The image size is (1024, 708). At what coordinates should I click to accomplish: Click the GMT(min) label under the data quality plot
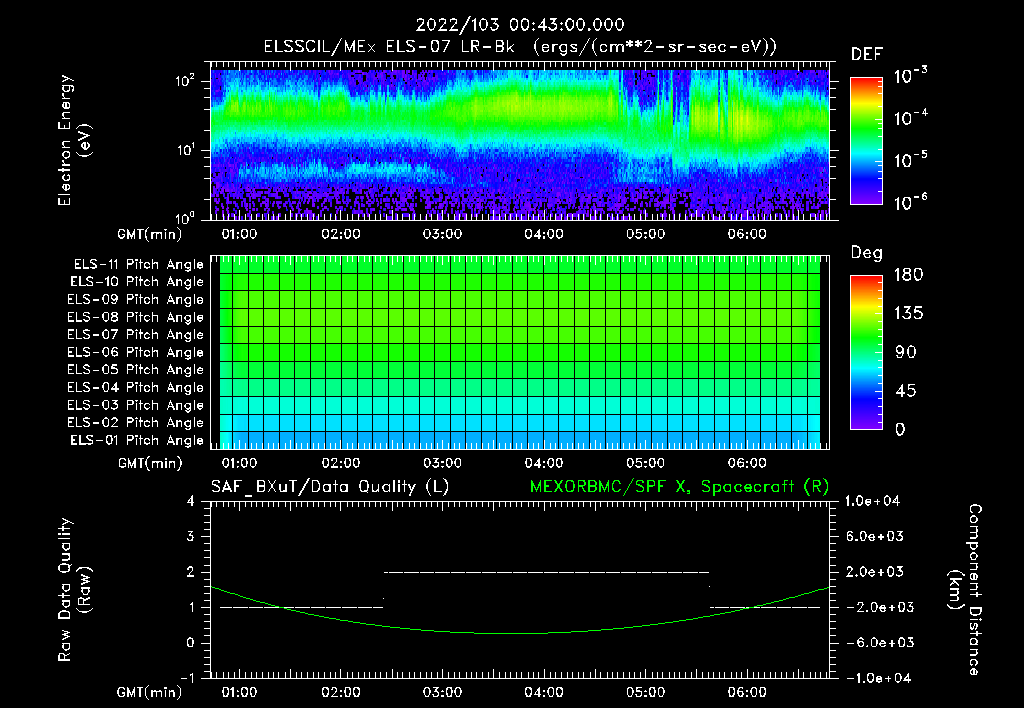[x=150, y=693]
